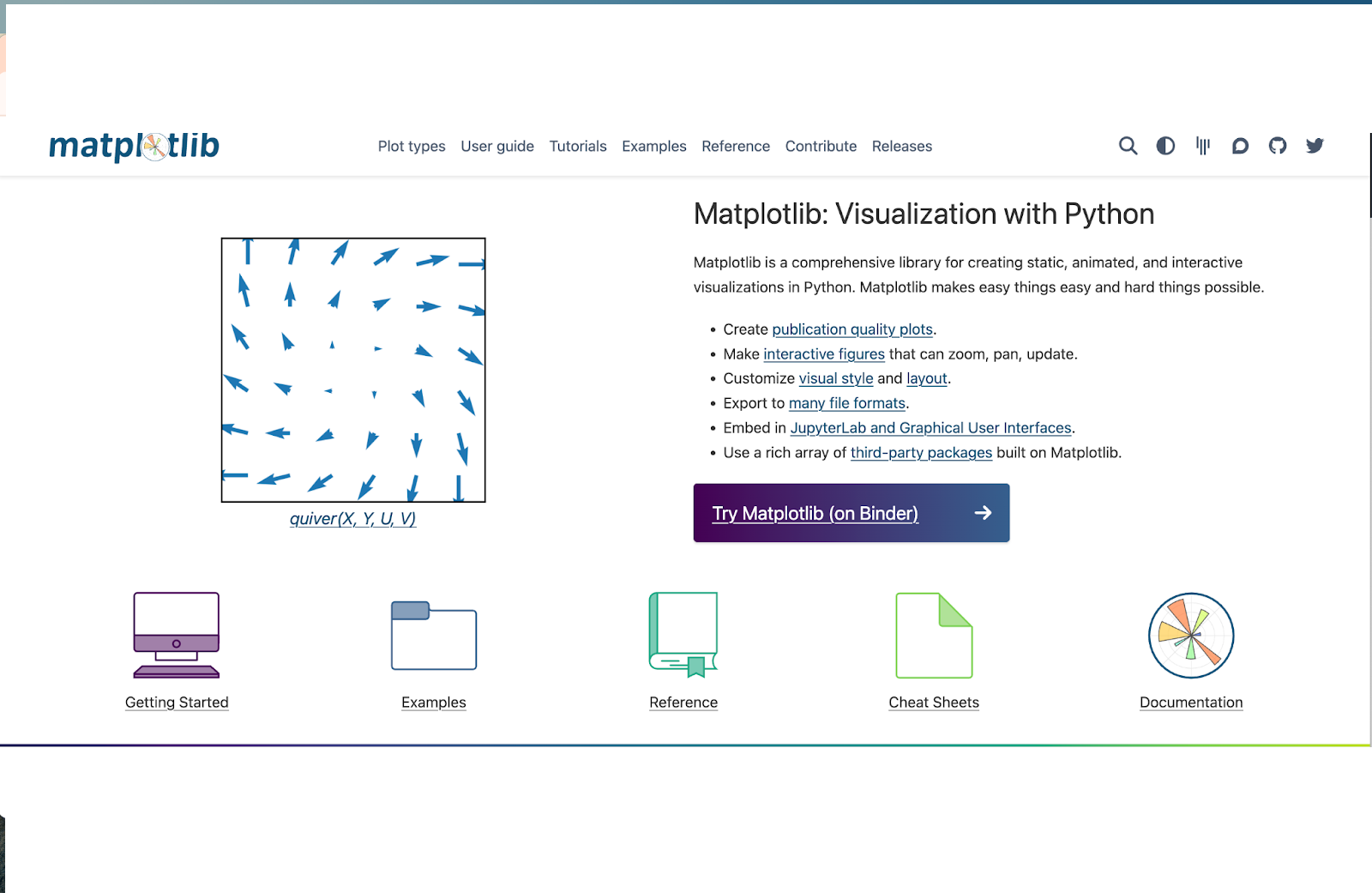Open the Getting Started text link
1372x893 pixels.
[x=177, y=702]
